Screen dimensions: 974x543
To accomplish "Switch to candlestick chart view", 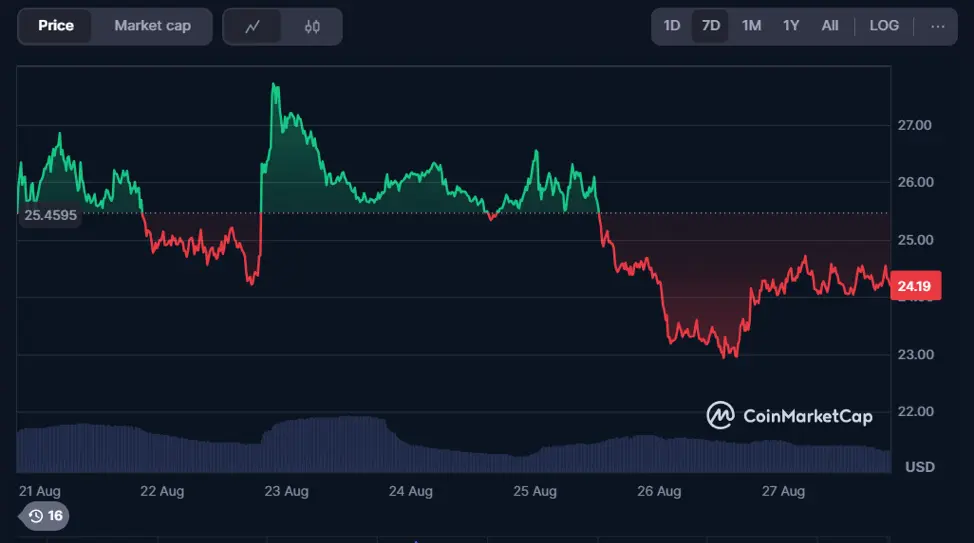I will [x=311, y=27].
